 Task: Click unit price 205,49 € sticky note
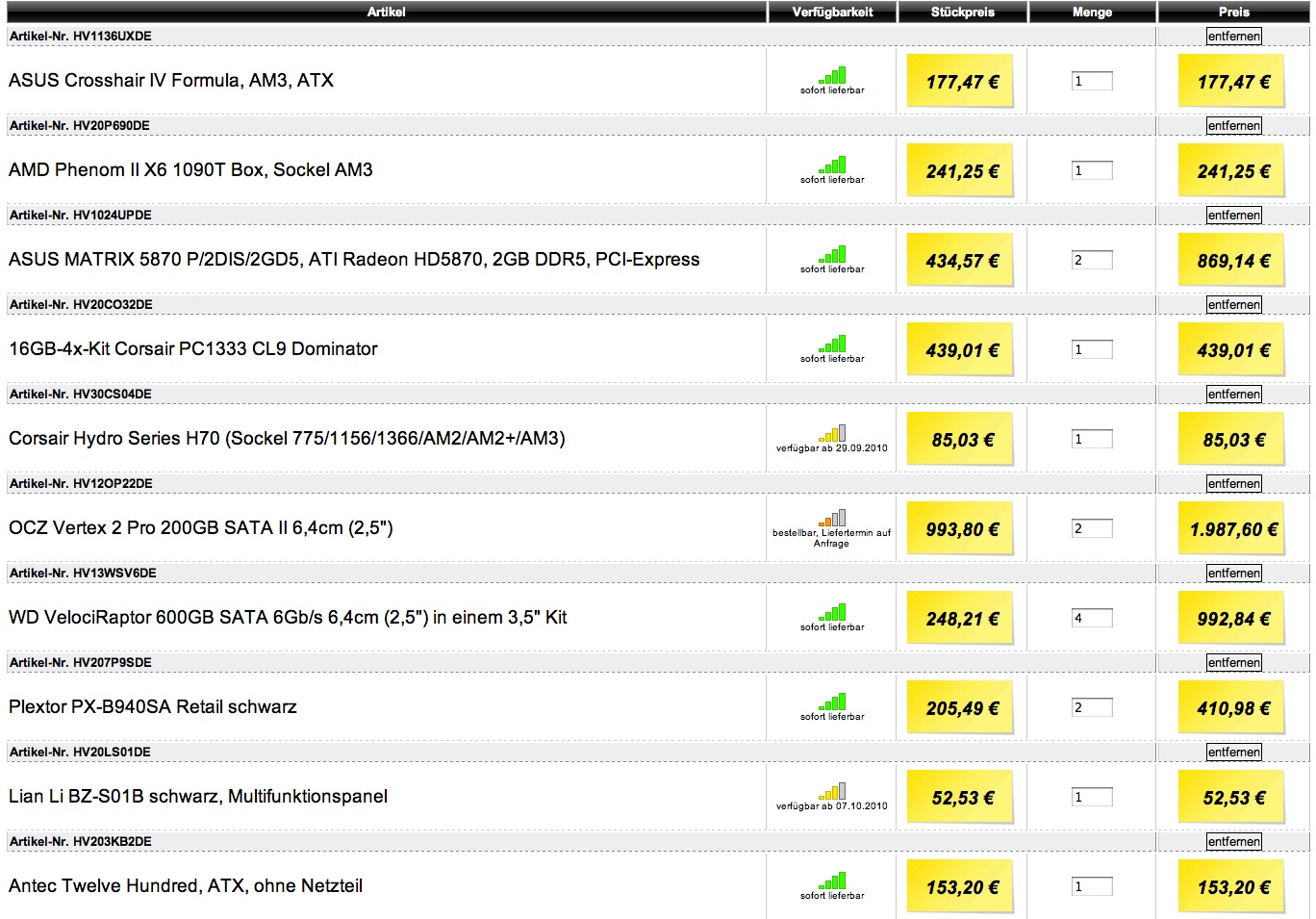point(961,707)
